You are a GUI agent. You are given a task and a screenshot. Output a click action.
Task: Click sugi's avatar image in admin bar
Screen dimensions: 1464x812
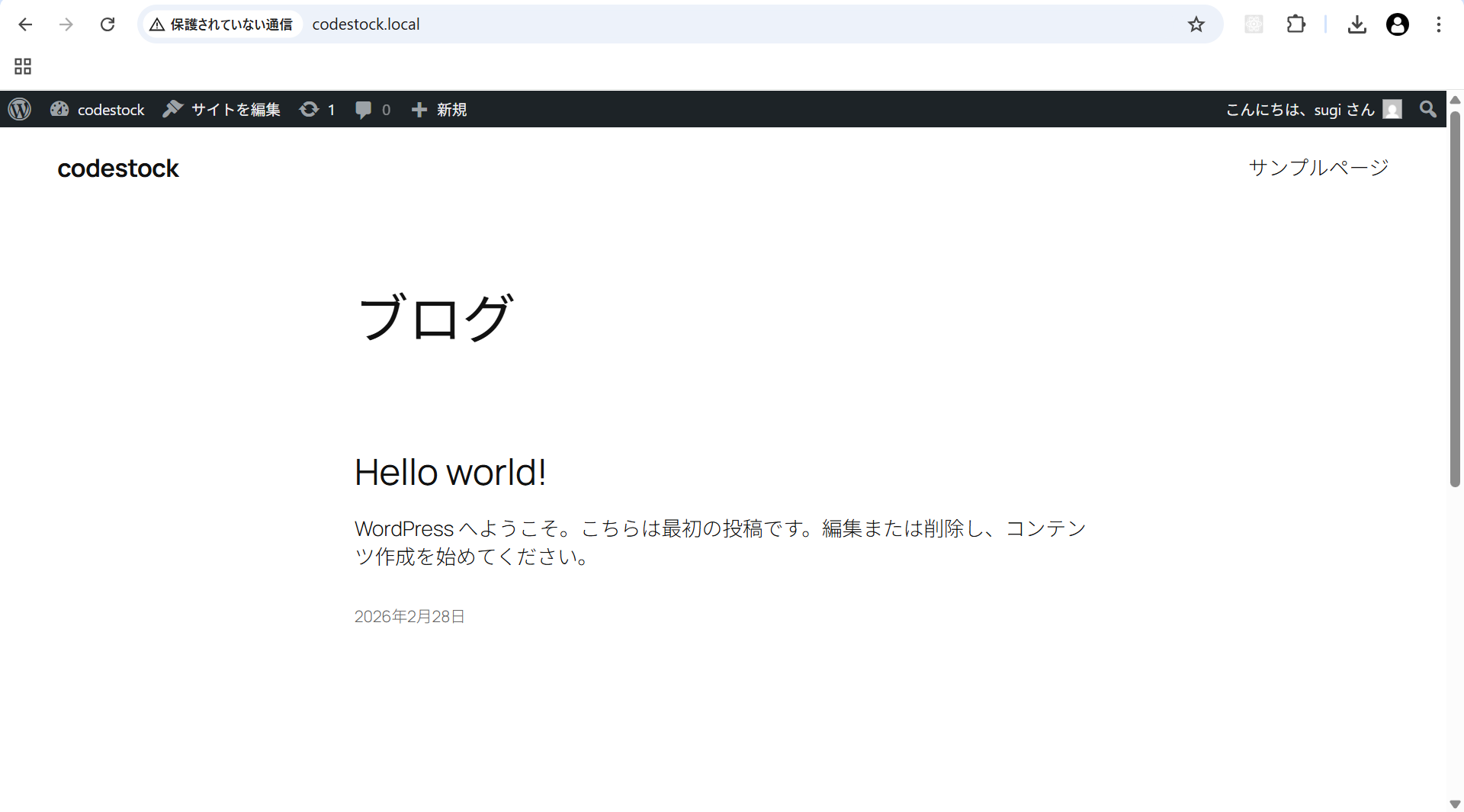pos(1392,109)
